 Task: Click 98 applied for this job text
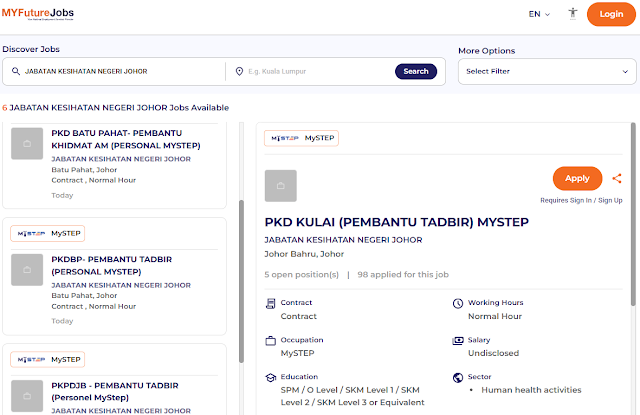point(403,275)
